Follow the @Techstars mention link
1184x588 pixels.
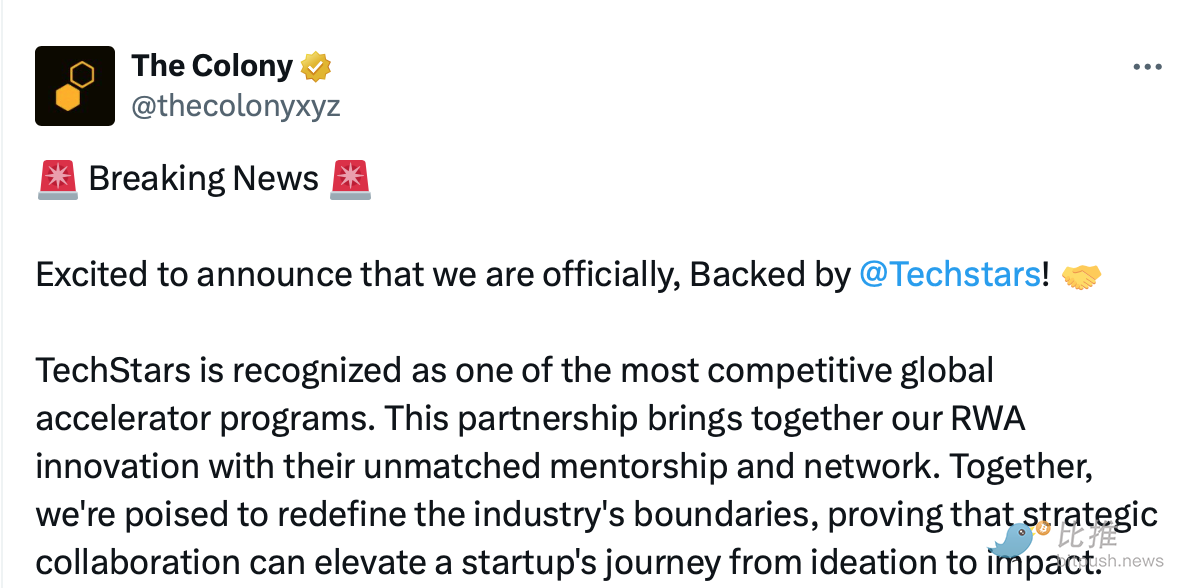[x=950, y=275]
